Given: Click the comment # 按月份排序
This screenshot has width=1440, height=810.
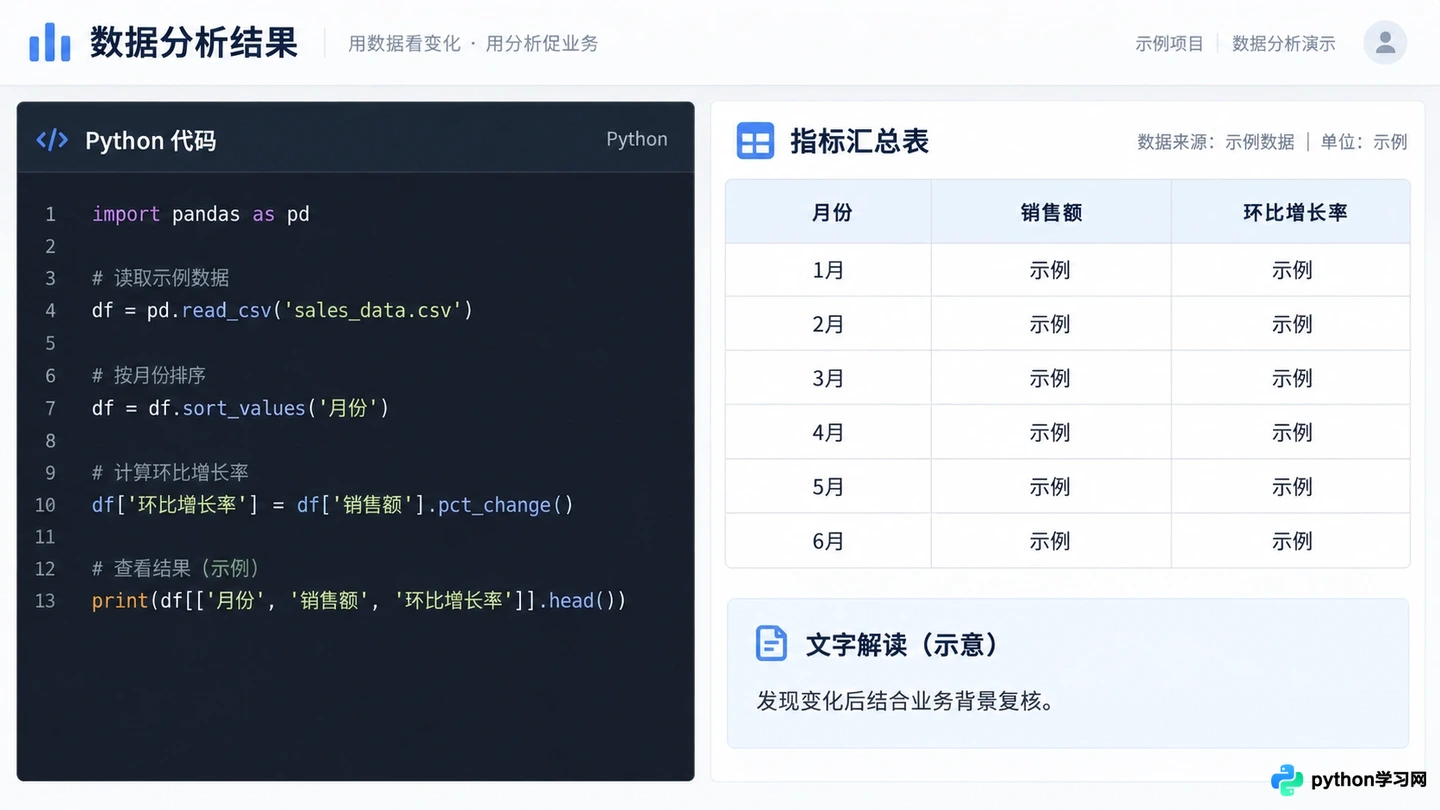Looking at the screenshot, I should point(149,375).
